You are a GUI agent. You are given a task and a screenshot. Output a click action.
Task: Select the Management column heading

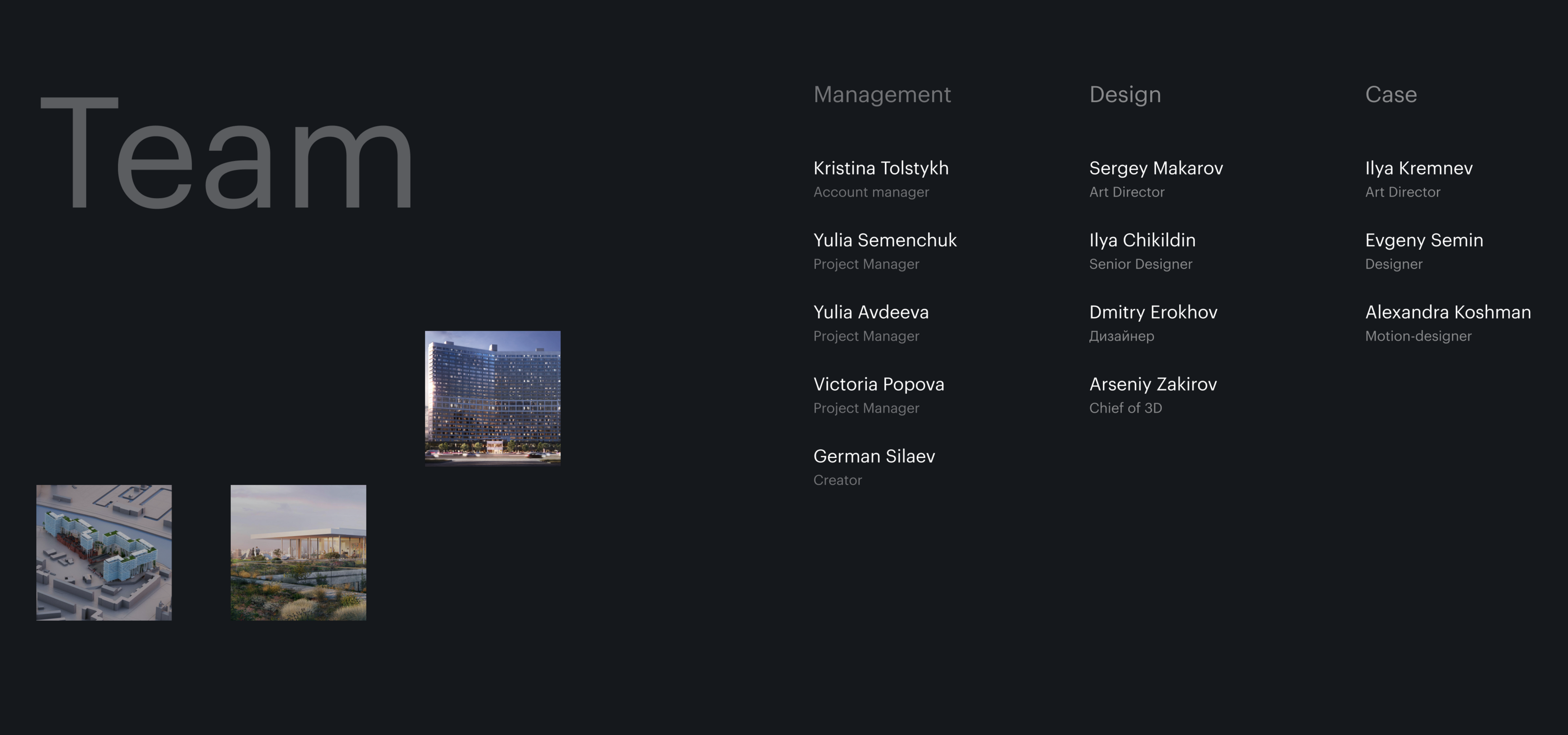tap(882, 94)
